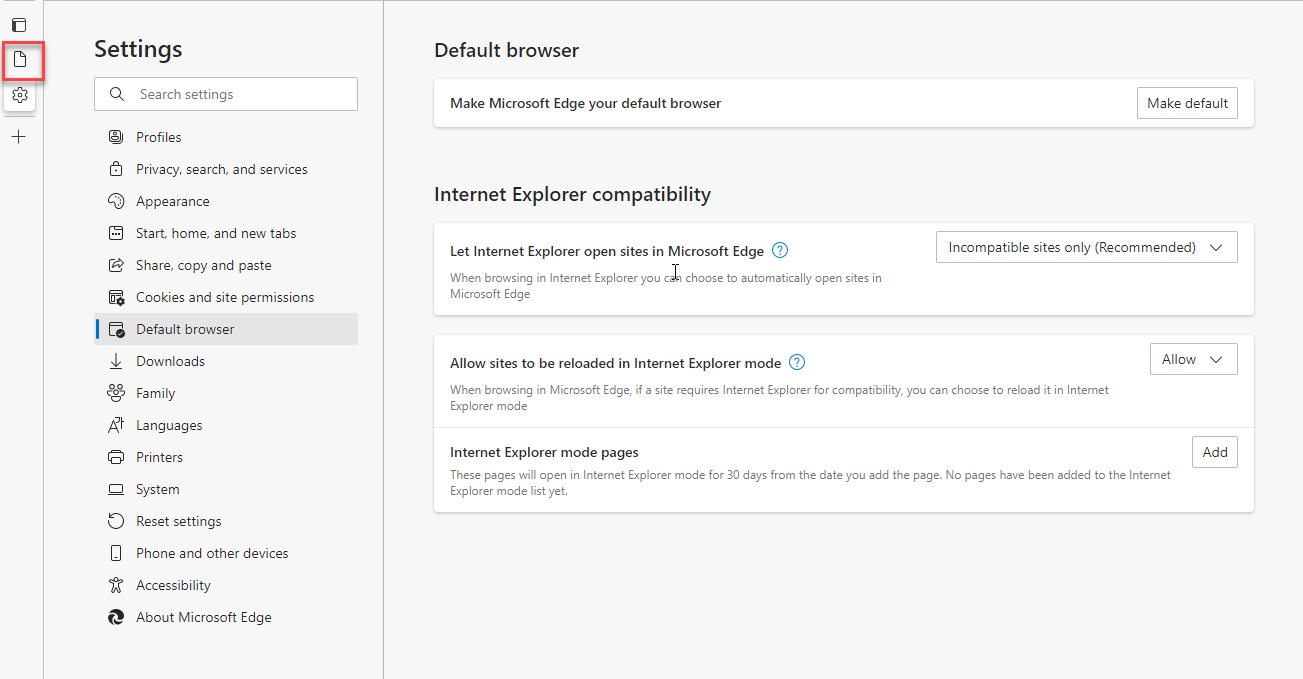Click the Family icon
Screen dimensions: 1303x679
pos(116,393)
